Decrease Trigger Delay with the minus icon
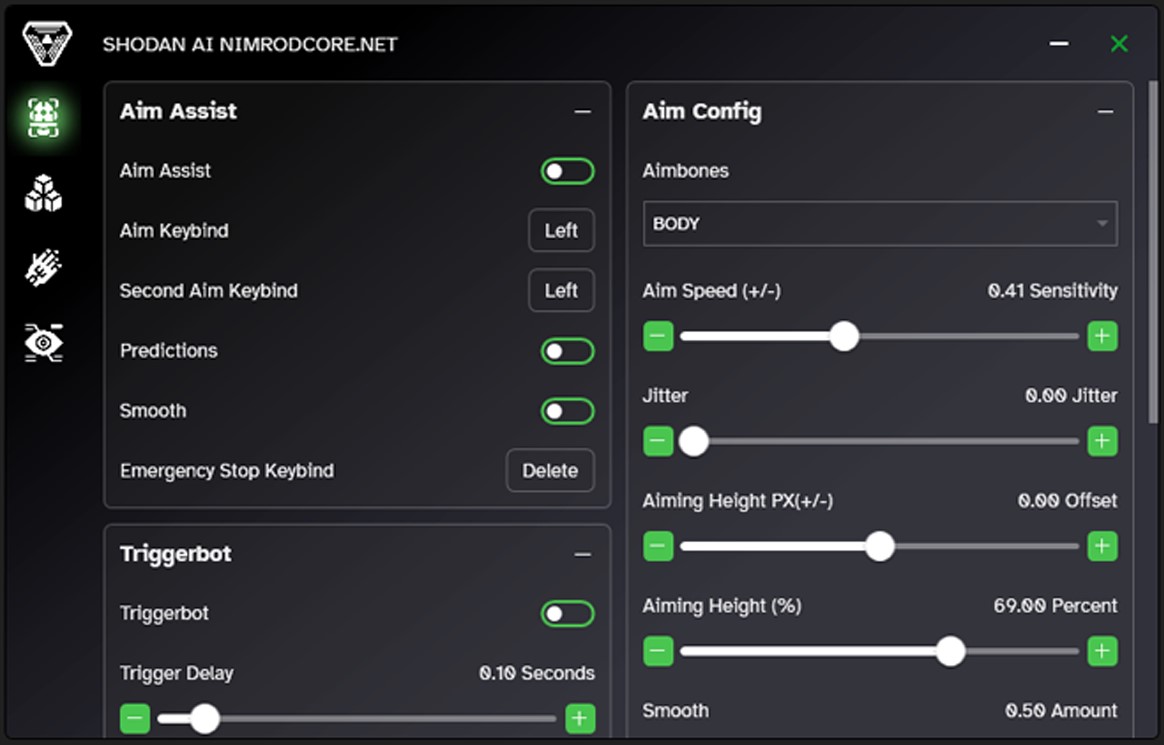Image resolution: width=1164 pixels, height=745 pixels. click(135, 718)
